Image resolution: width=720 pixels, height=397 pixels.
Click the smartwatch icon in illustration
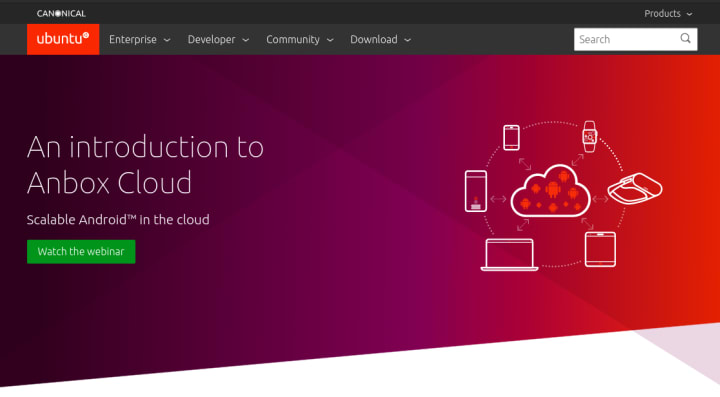click(590, 136)
